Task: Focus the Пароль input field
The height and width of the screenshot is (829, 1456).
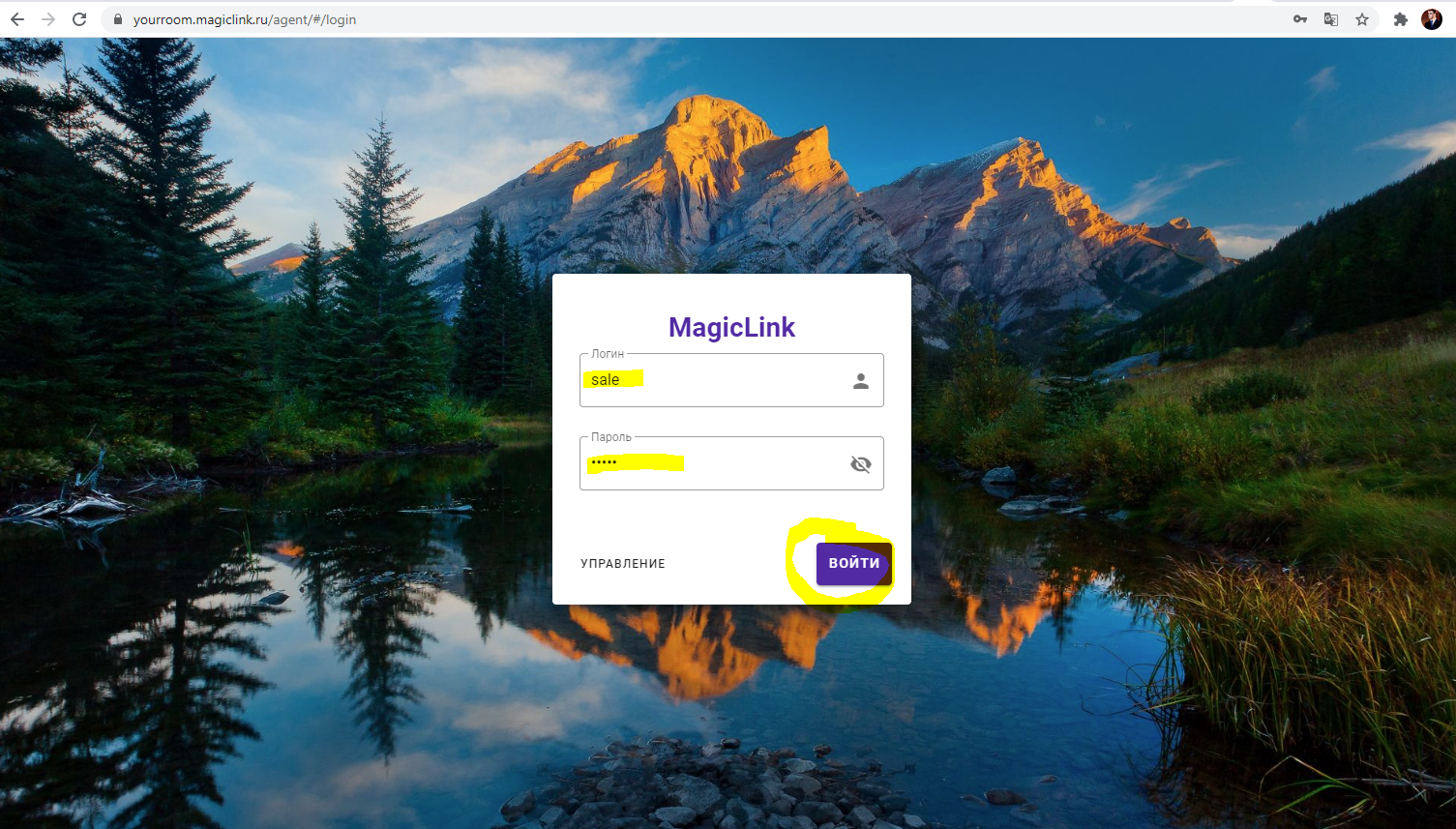Action: pos(731,463)
